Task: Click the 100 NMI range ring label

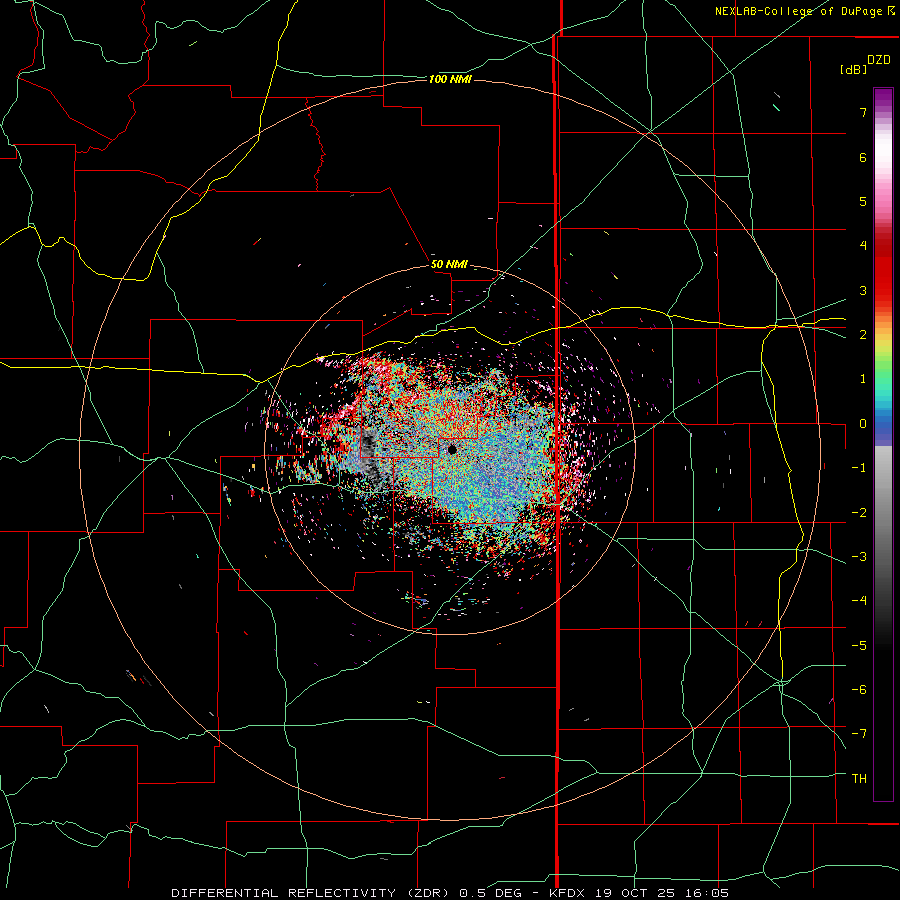Action: click(x=450, y=79)
